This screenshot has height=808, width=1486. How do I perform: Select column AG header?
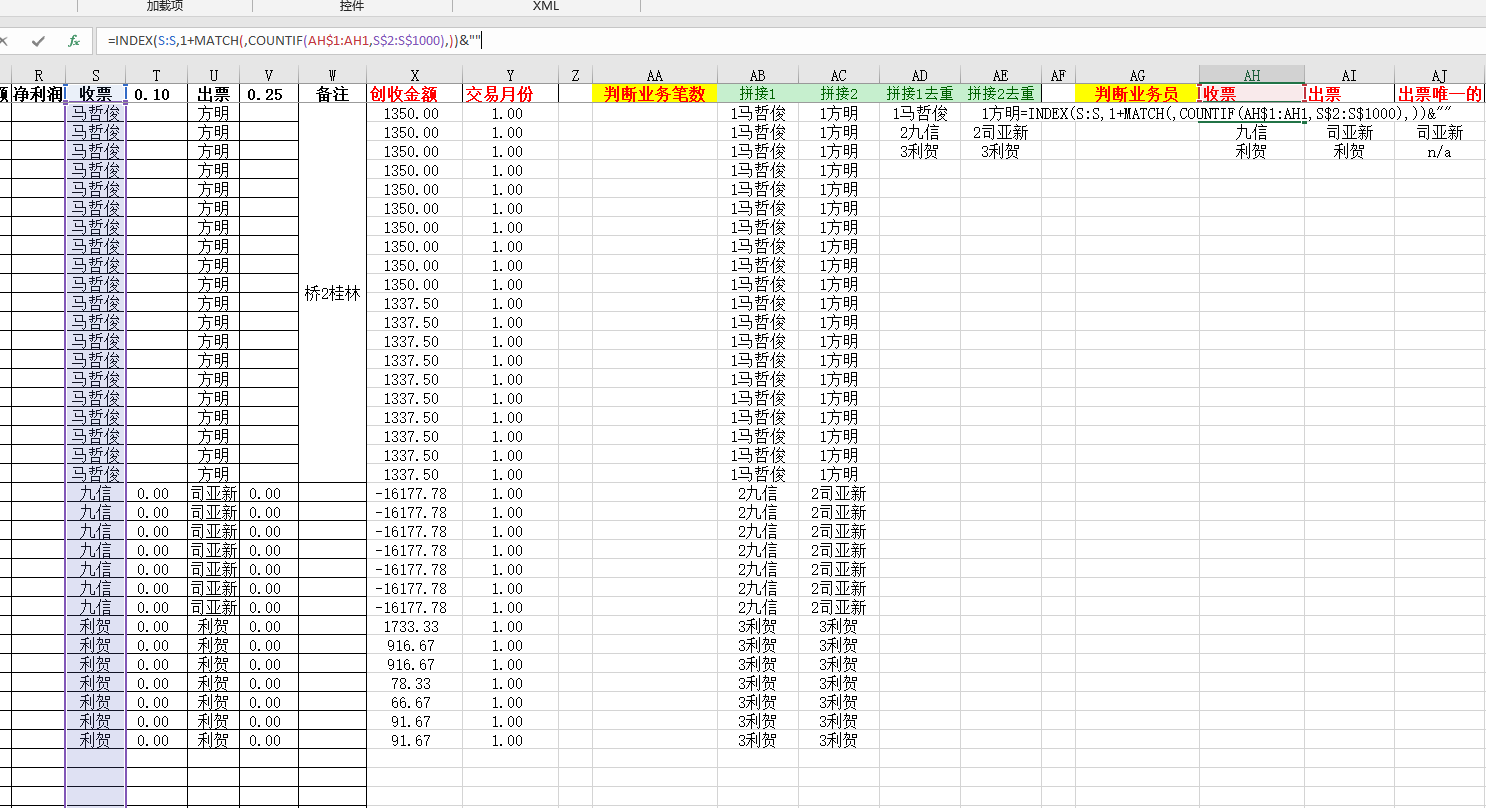(x=1138, y=75)
